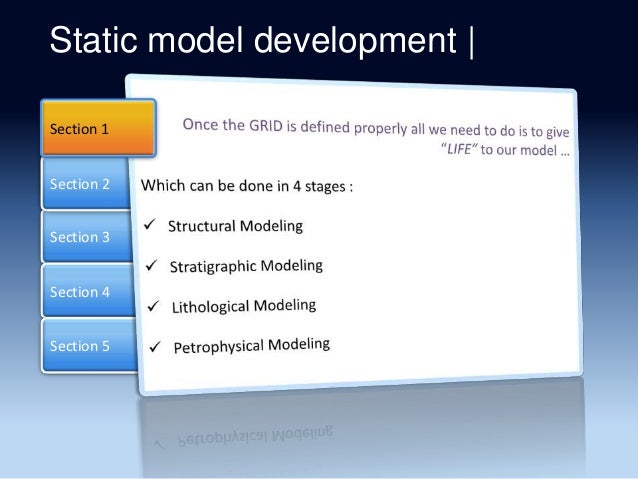The image size is (638, 479).
Task: Switch to the Section 2 tab
Action: coord(86,184)
